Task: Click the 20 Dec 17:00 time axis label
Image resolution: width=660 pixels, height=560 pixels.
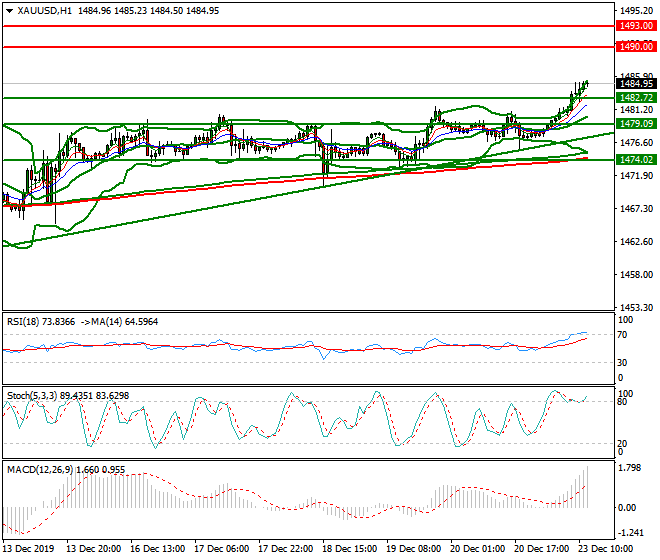Action: click(541, 549)
